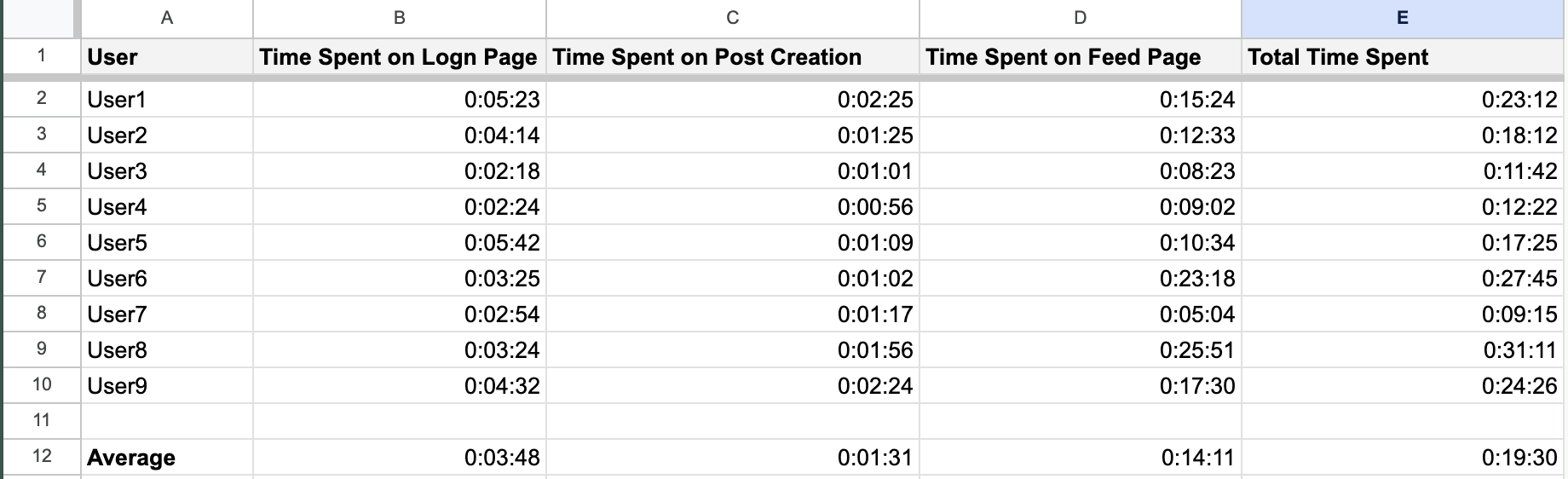The image size is (1568, 479).
Task: Select row 1 header number
Action: (x=41, y=56)
